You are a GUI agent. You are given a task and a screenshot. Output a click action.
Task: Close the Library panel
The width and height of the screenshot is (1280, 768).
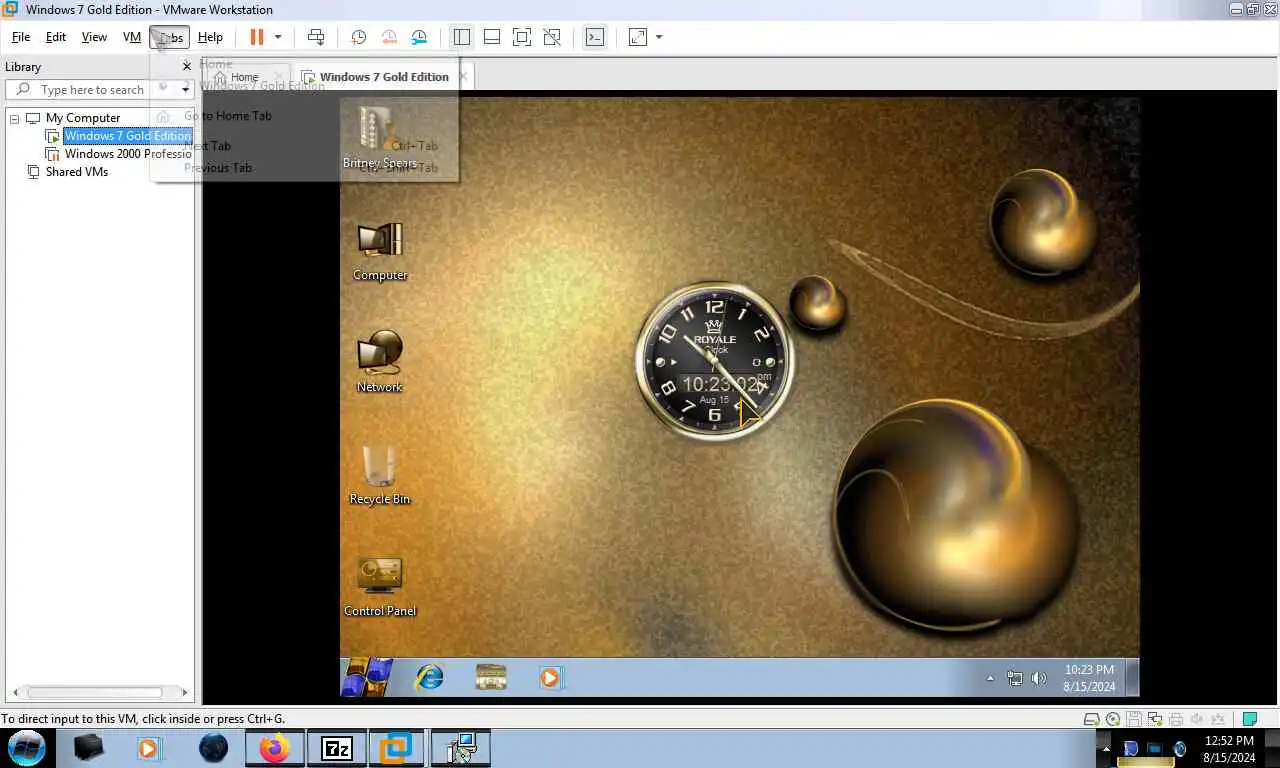coord(186,66)
